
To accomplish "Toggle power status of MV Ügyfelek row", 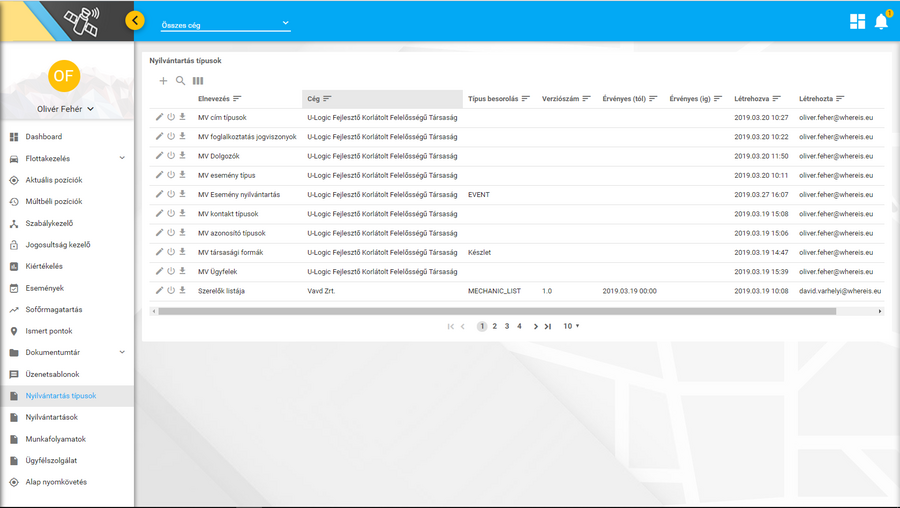I will coord(171,271).
